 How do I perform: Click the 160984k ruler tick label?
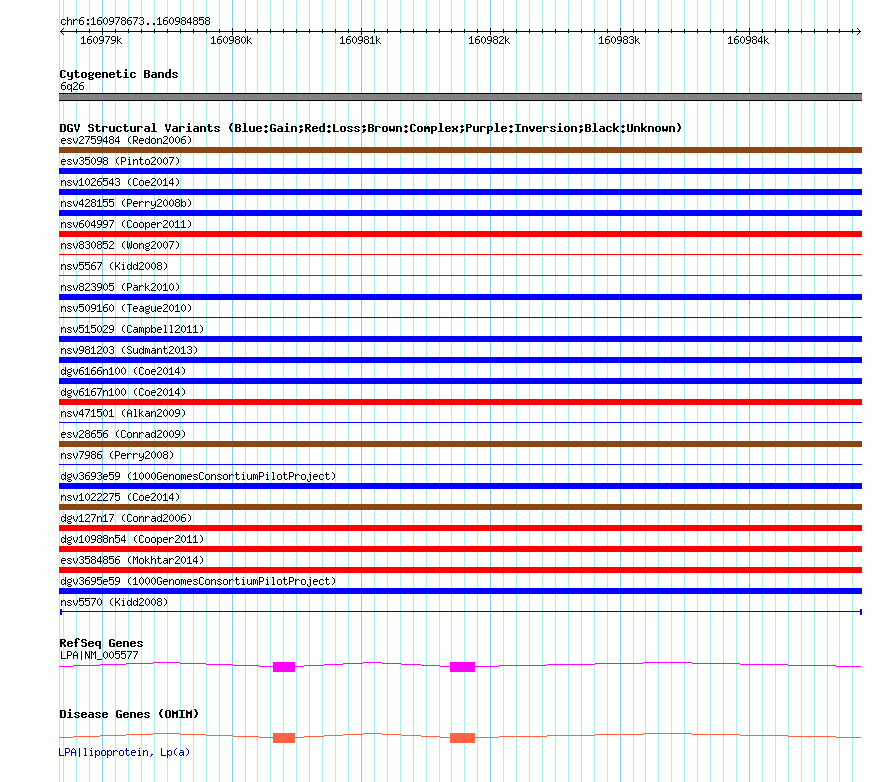click(748, 40)
